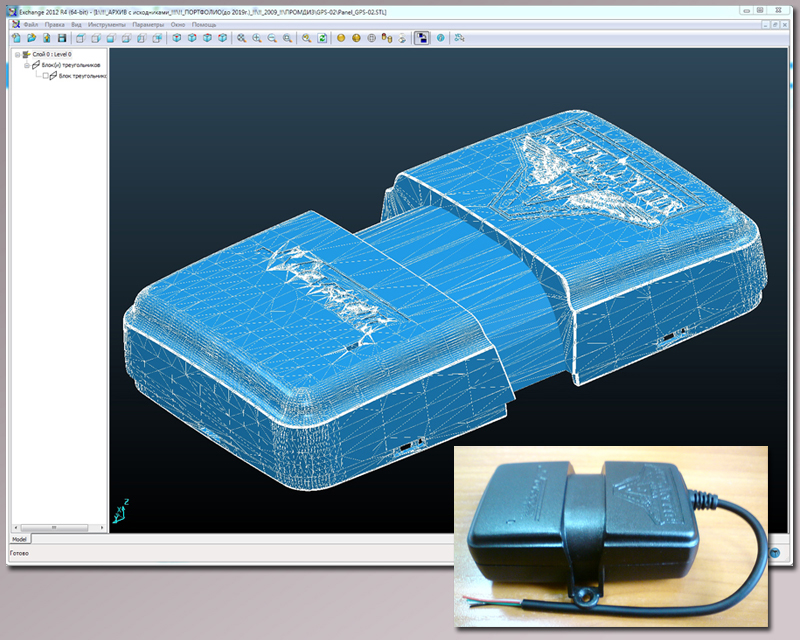This screenshot has width=800, height=640.
Task: Open the Помощь menu
Action: [x=204, y=24]
